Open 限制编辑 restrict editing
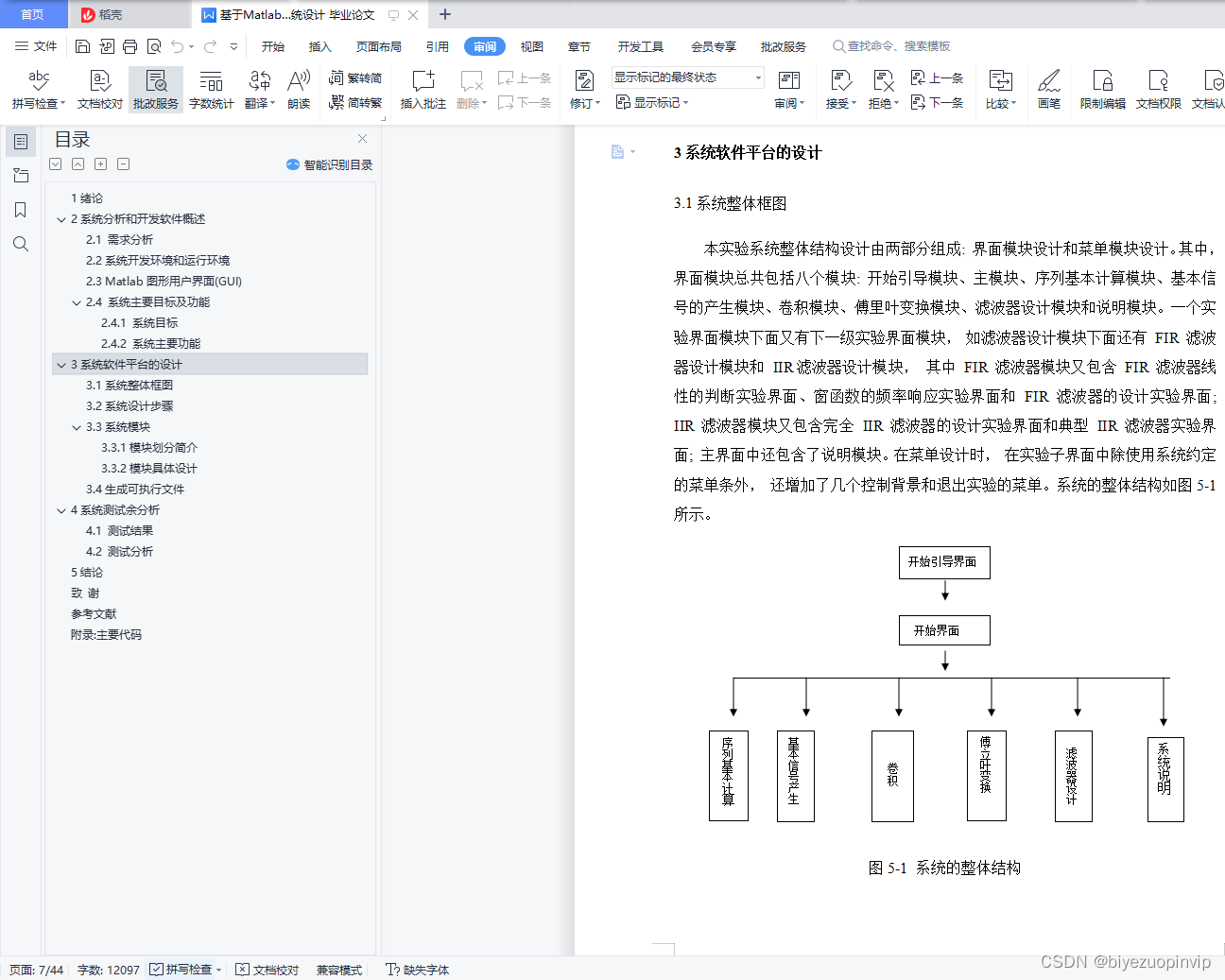 1103,90
